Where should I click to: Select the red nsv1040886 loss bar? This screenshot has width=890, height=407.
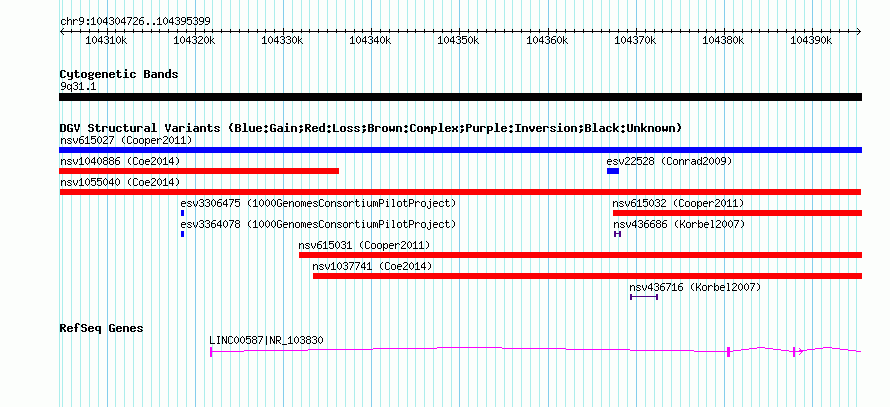(x=199, y=171)
